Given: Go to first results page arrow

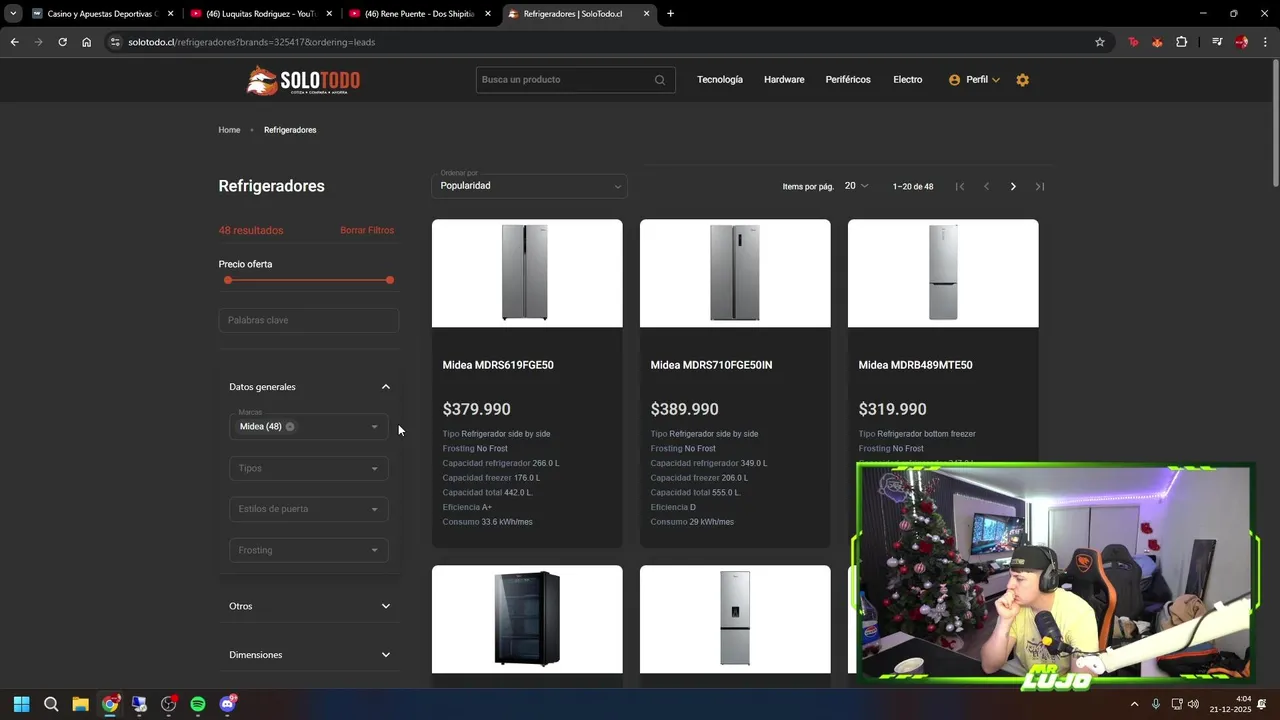Looking at the screenshot, I should click(x=960, y=186).
